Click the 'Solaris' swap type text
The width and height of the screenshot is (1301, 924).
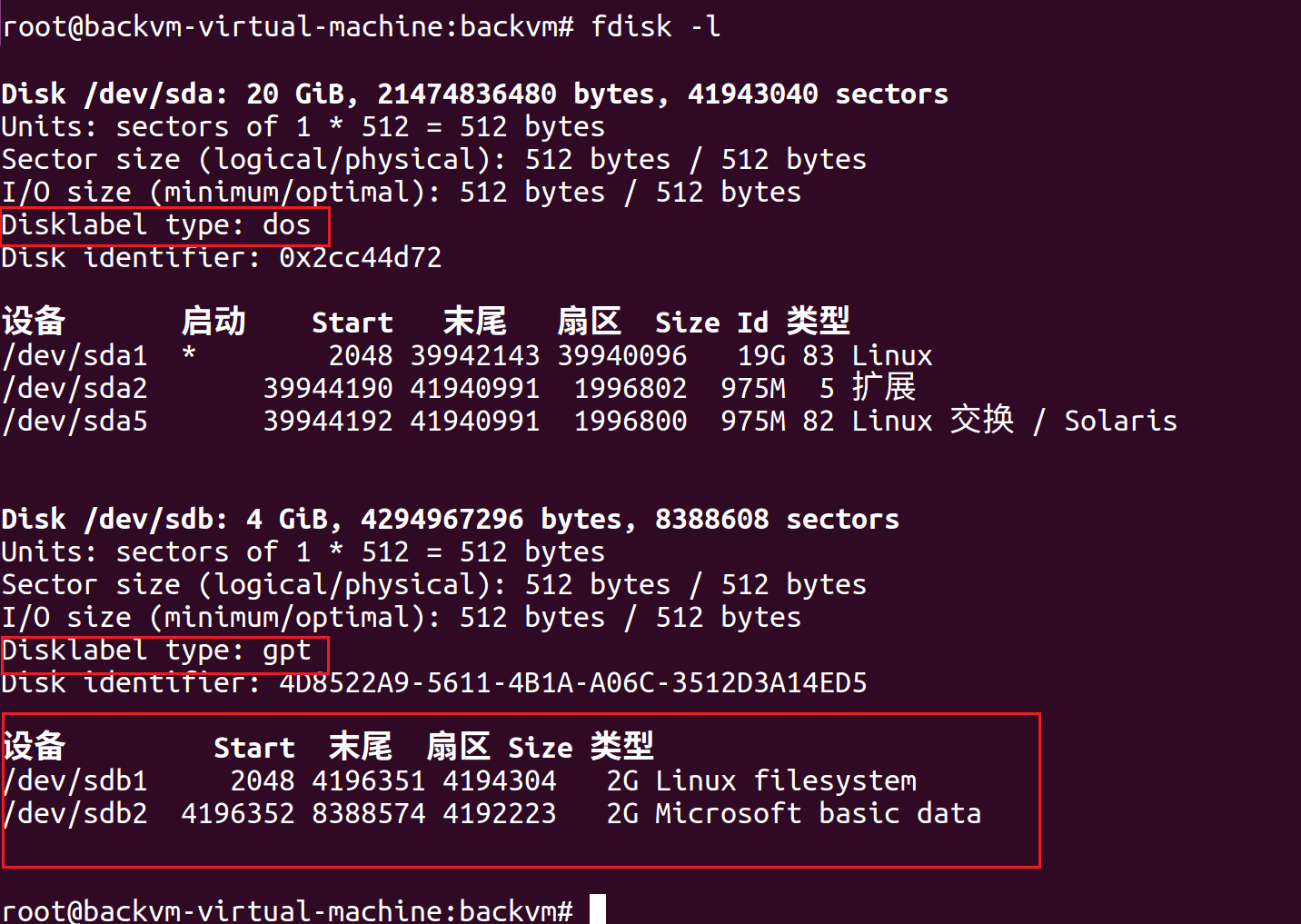(x=1121, y=421)
